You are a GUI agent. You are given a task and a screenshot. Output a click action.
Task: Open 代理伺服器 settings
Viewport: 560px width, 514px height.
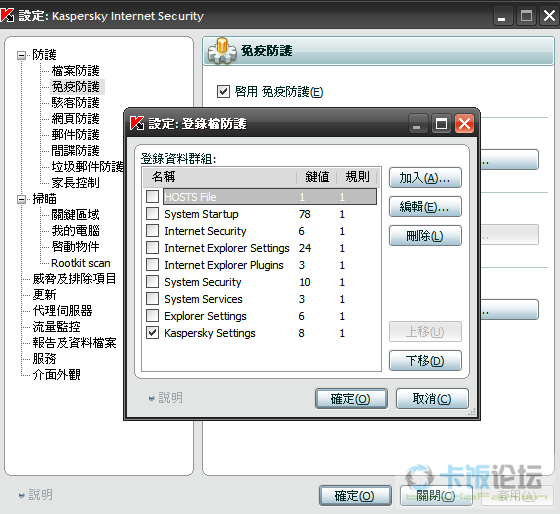tap(62, 311)
